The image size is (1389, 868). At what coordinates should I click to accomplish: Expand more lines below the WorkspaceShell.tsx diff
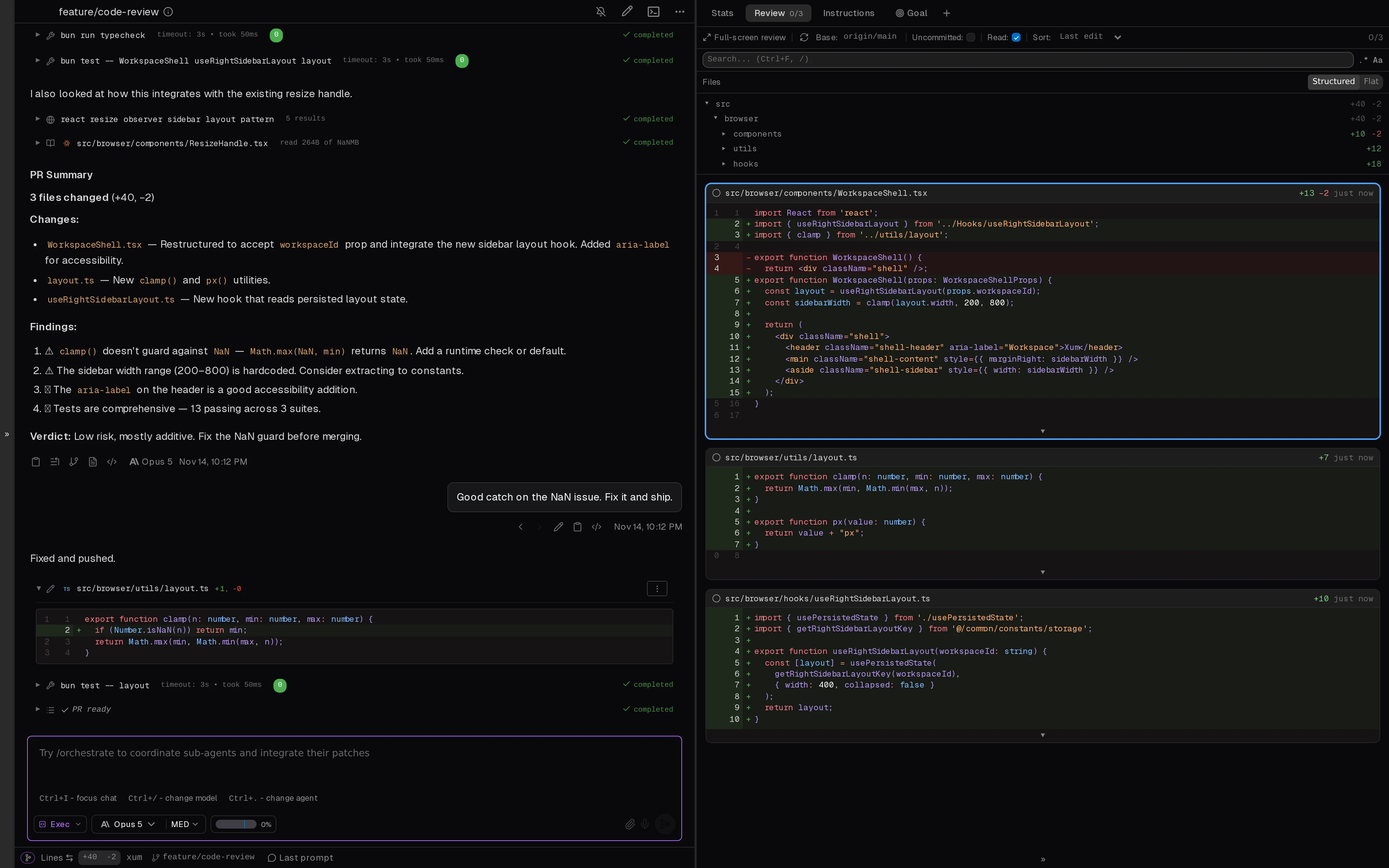click(x=1042, y=431)
